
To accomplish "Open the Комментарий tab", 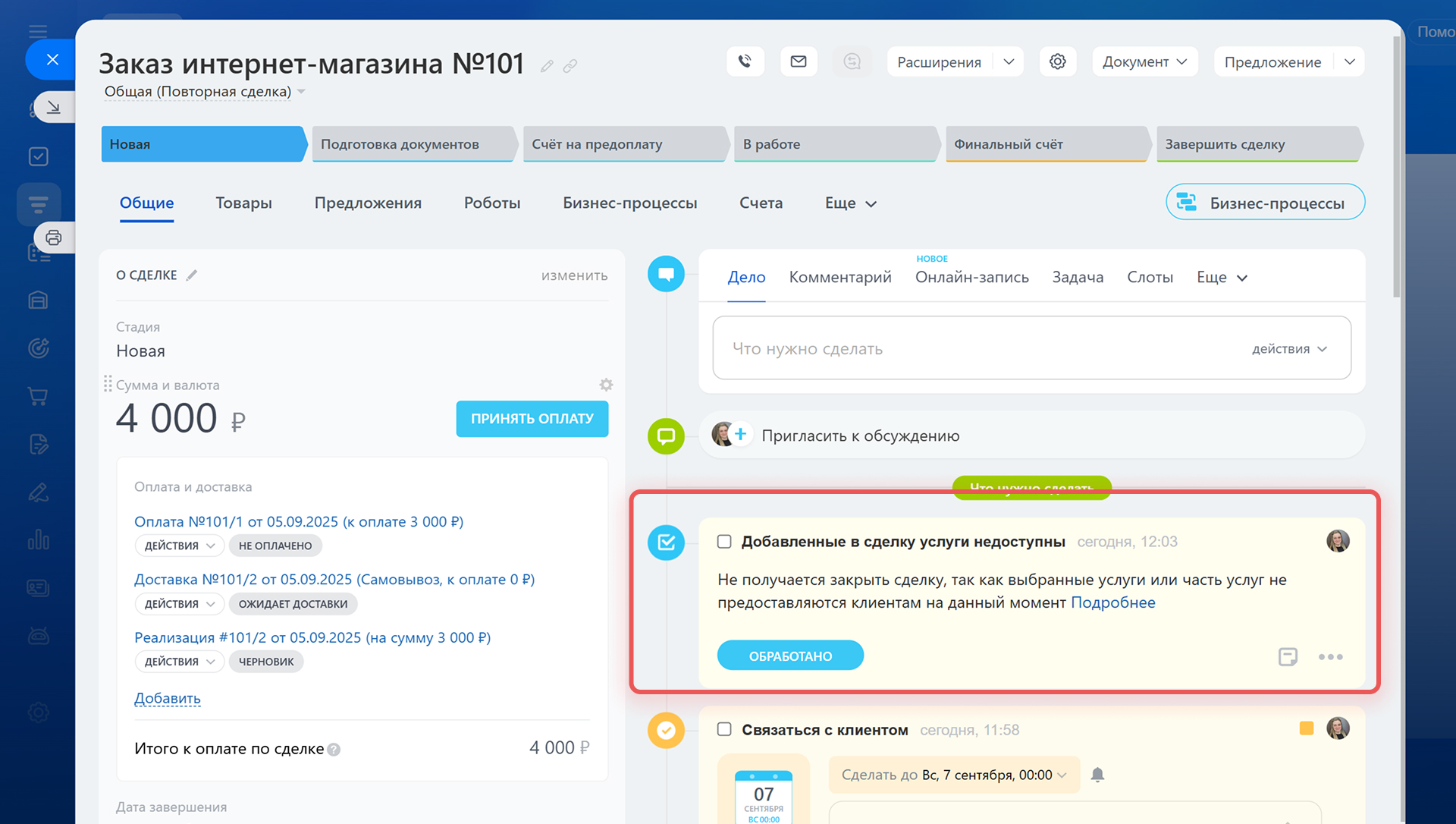I will pyautogui.click(x=839, y=277).
